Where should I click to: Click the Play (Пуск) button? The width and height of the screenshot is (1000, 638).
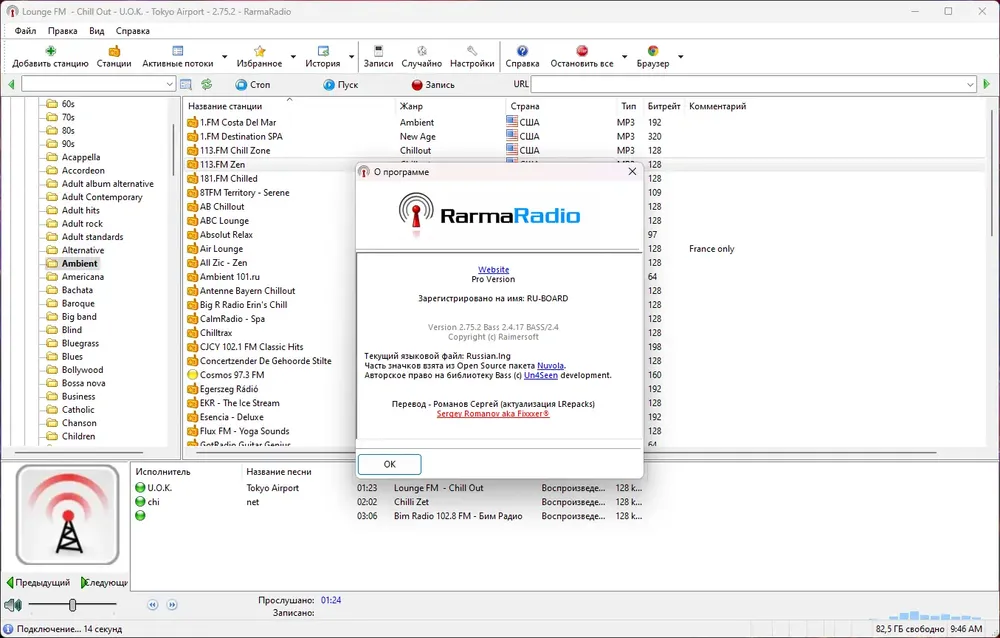tap(341, 84)
